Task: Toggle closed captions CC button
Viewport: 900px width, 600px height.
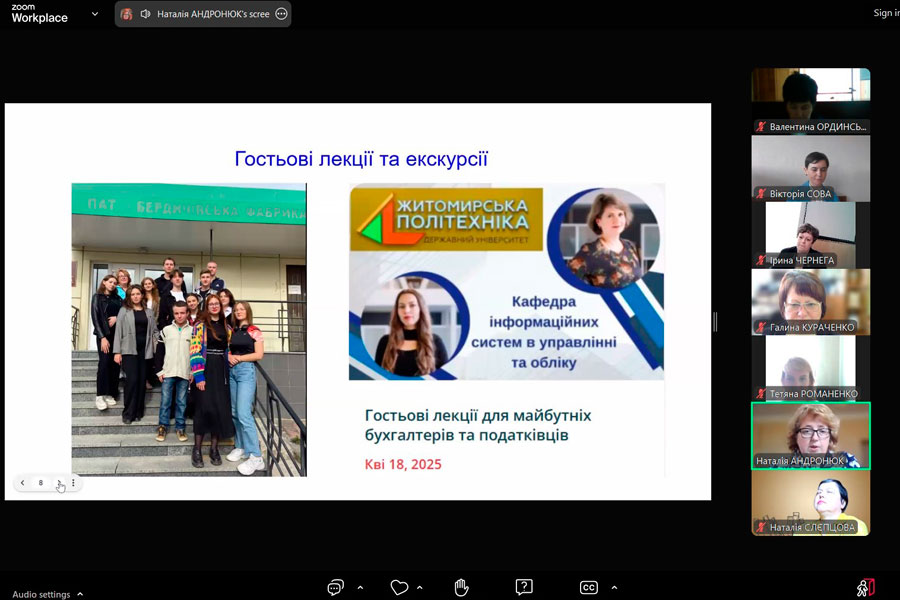Action: coord(589,587)
